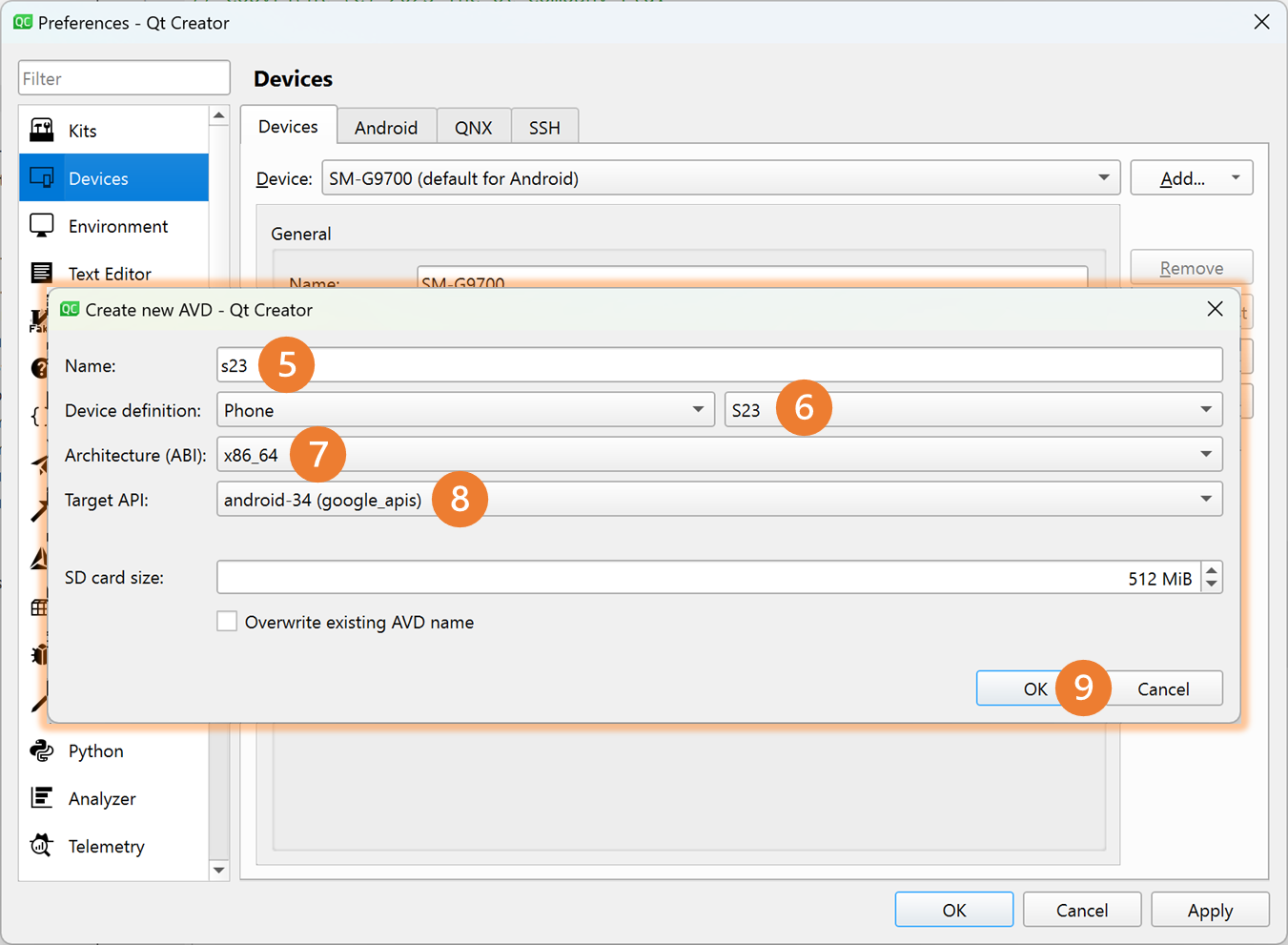Expand the Architecture (ABI) combo box
Viewport: 1288px width, 945px height.
tap(720, 455)
